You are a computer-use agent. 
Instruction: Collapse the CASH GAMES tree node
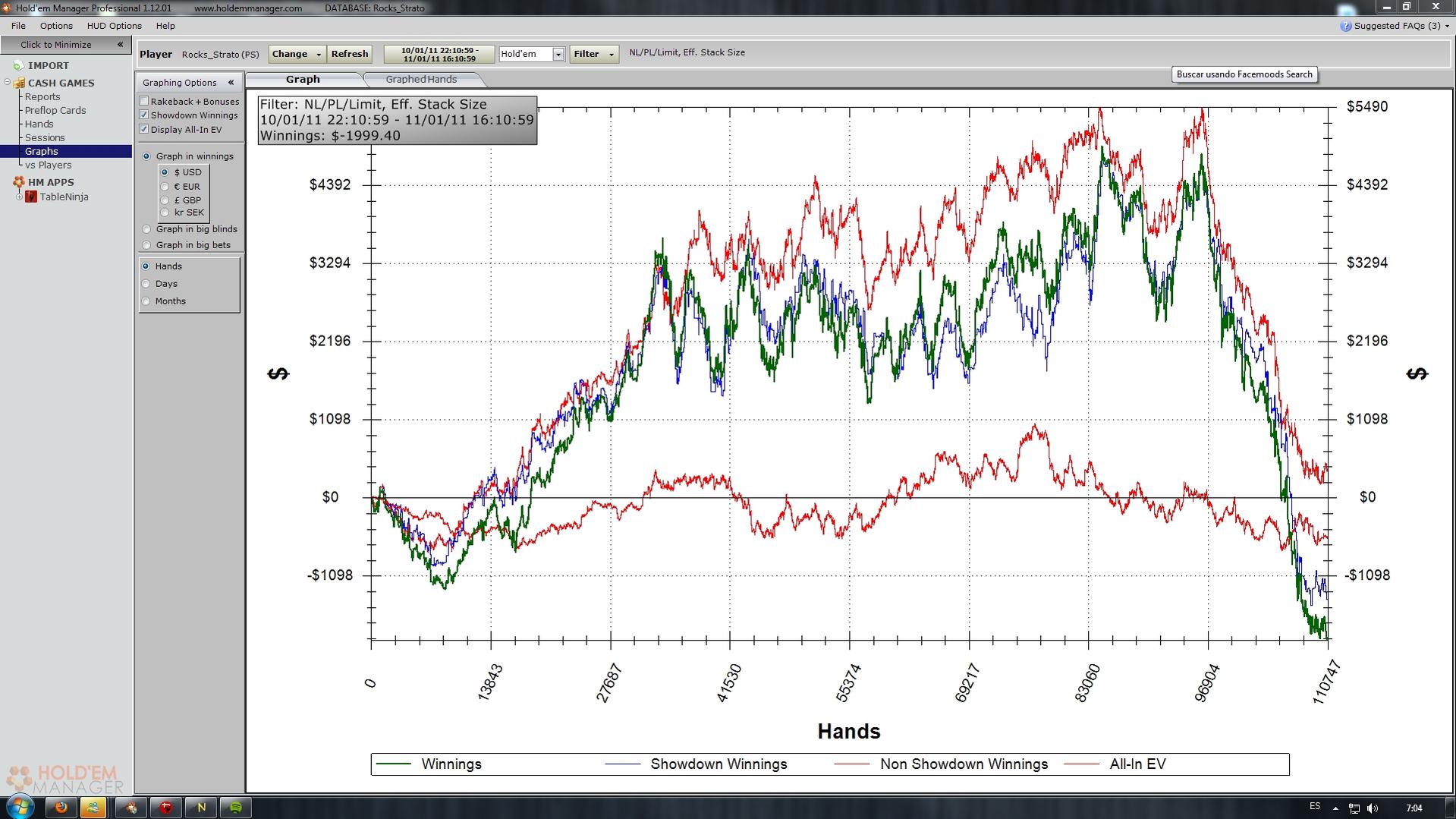8,83
